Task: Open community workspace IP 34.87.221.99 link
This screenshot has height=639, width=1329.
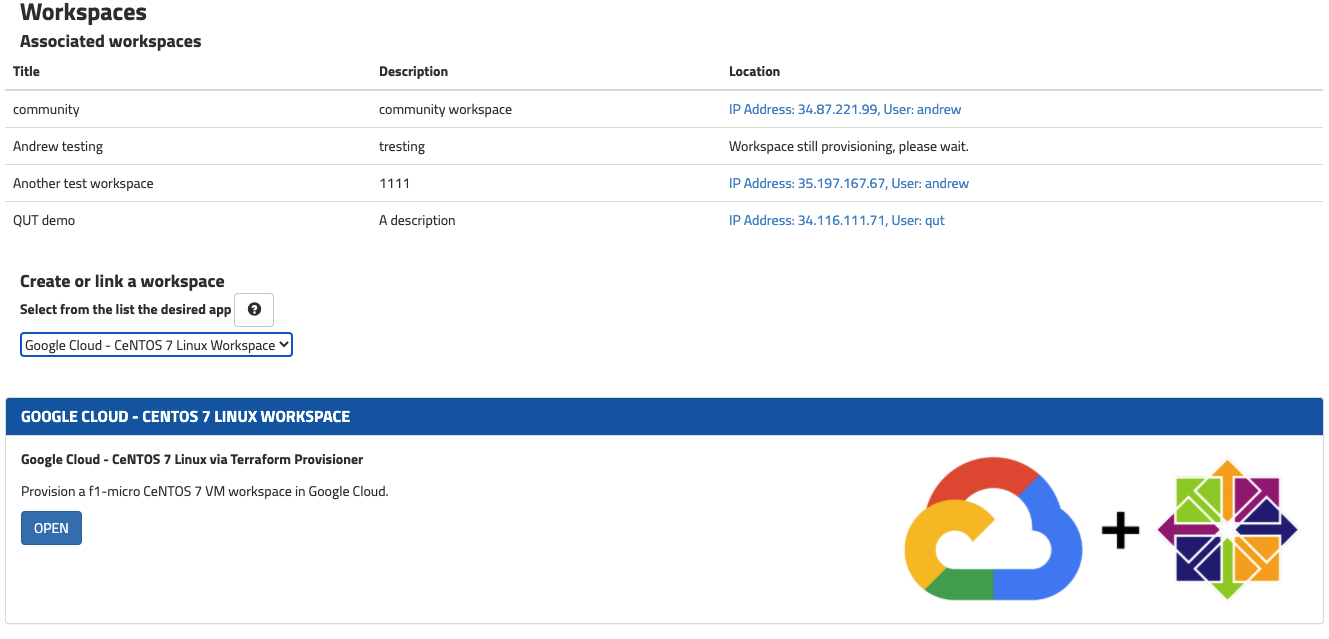Action: (x=845, y=109)
